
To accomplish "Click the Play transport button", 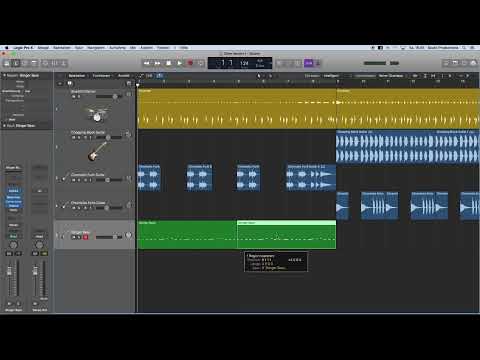I will [180, 63].
